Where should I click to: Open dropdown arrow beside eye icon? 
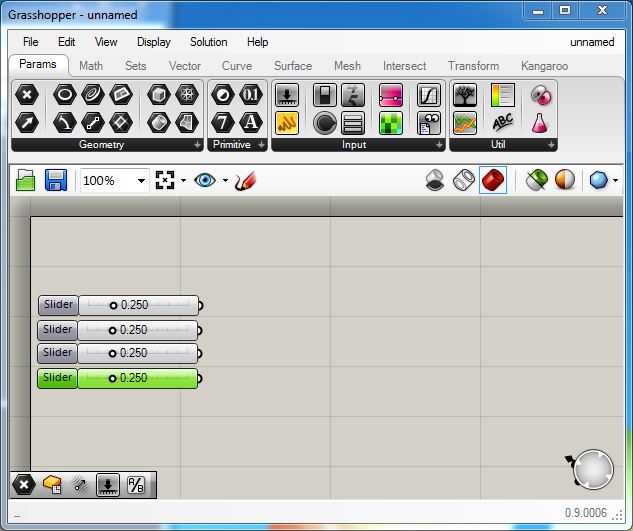click(225, 180)
